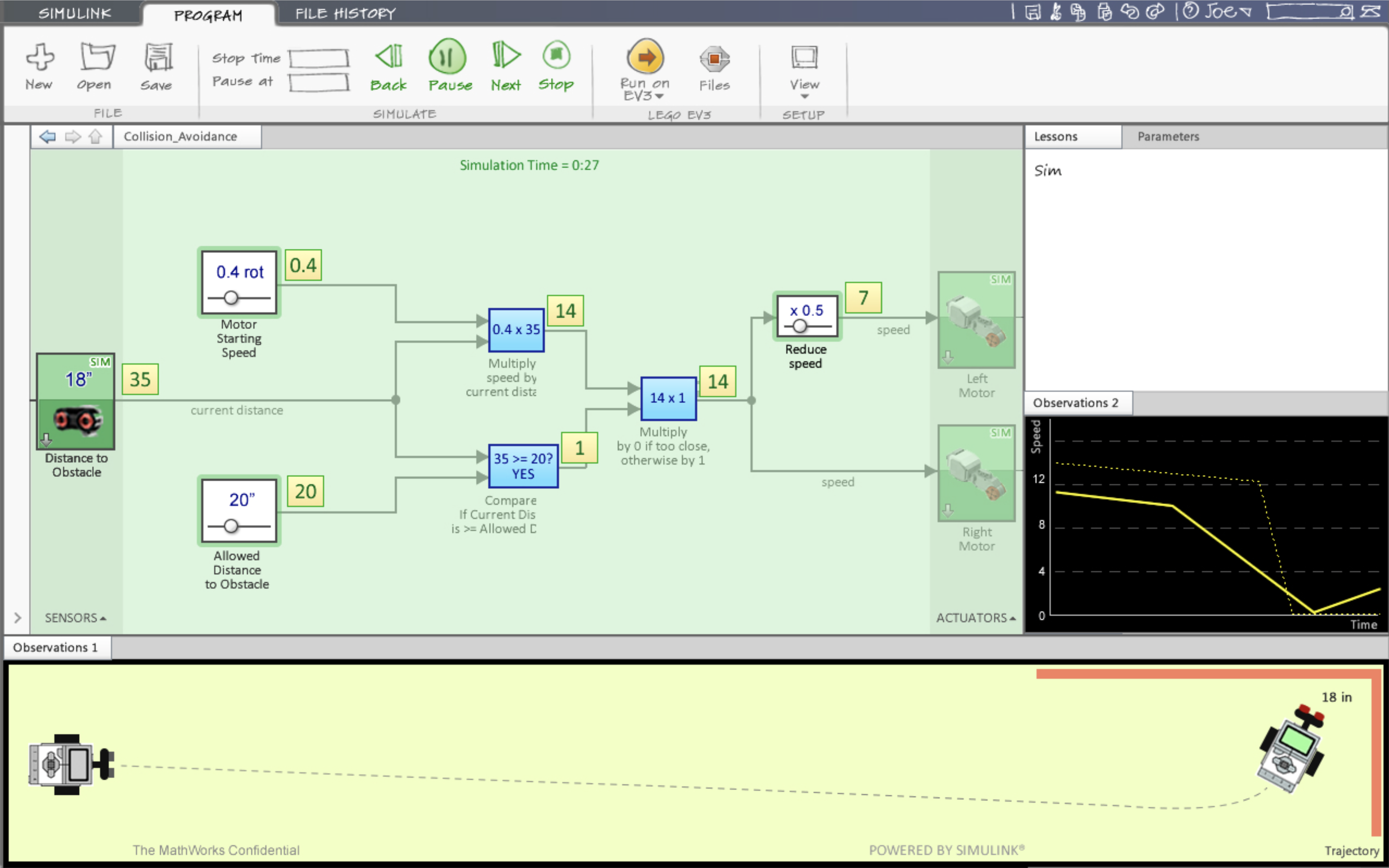Open the FILE HISTORY tab
Screen dimensions: 1389x868
[x=345, y=13]
